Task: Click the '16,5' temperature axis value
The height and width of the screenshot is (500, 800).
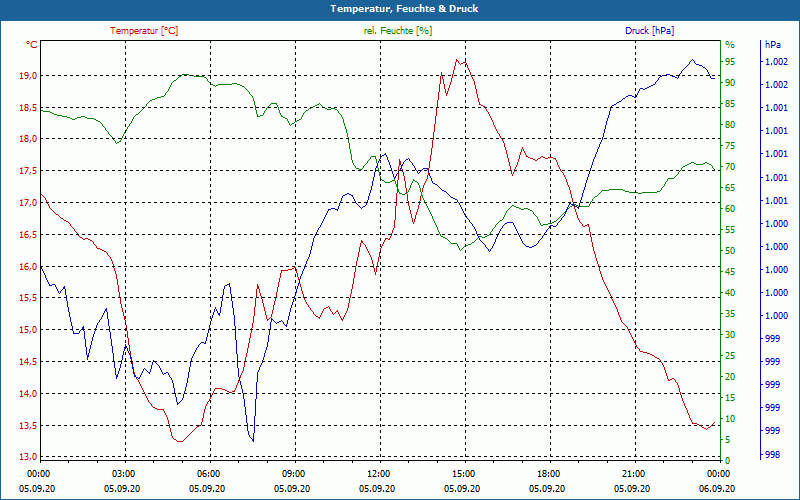Action: click(29, 235)
